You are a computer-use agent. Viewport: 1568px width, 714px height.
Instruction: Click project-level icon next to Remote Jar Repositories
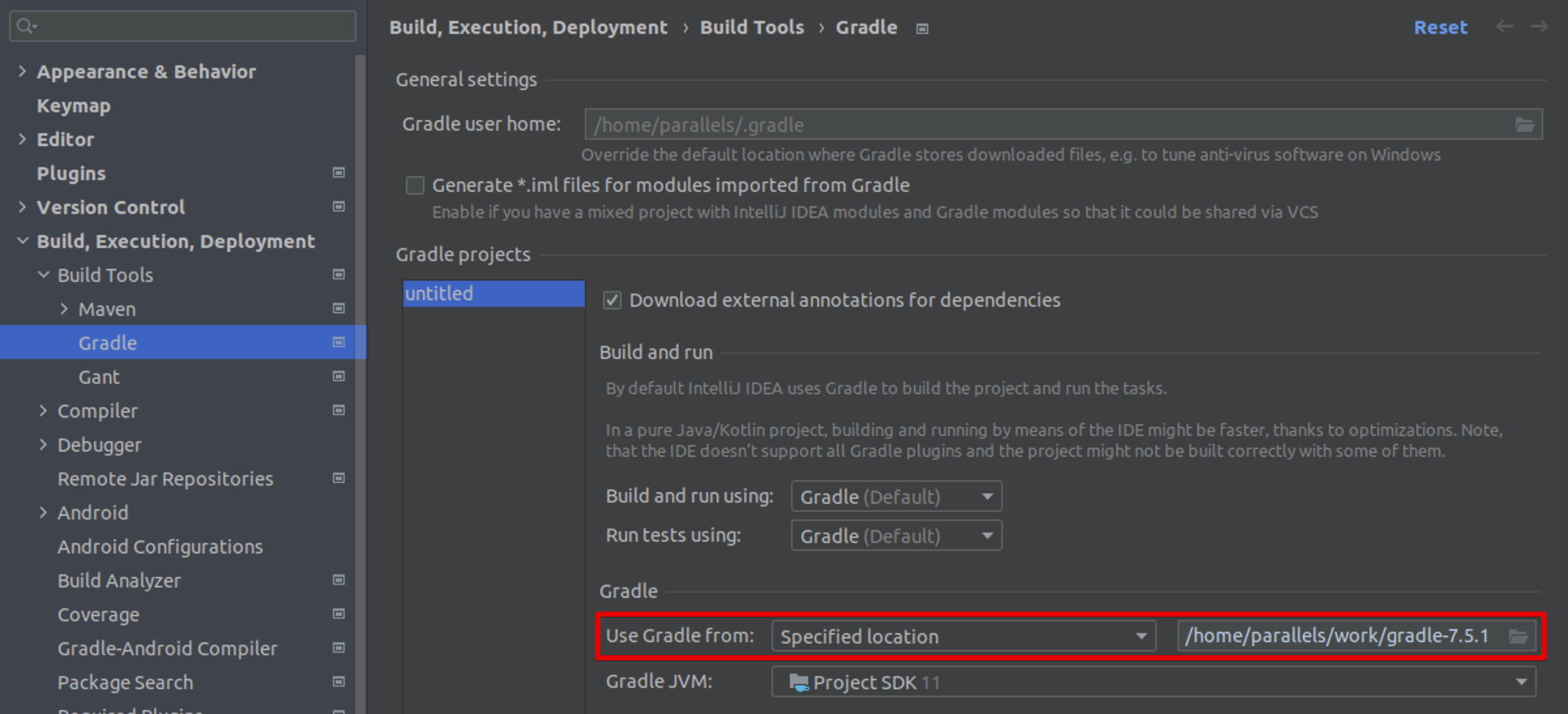(x=338, y=478)
